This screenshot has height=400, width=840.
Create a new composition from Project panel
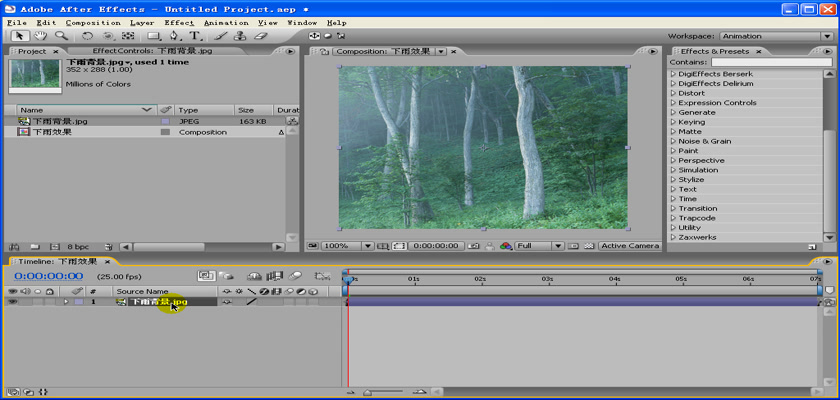pyautogui.click(x=54, y=247)
